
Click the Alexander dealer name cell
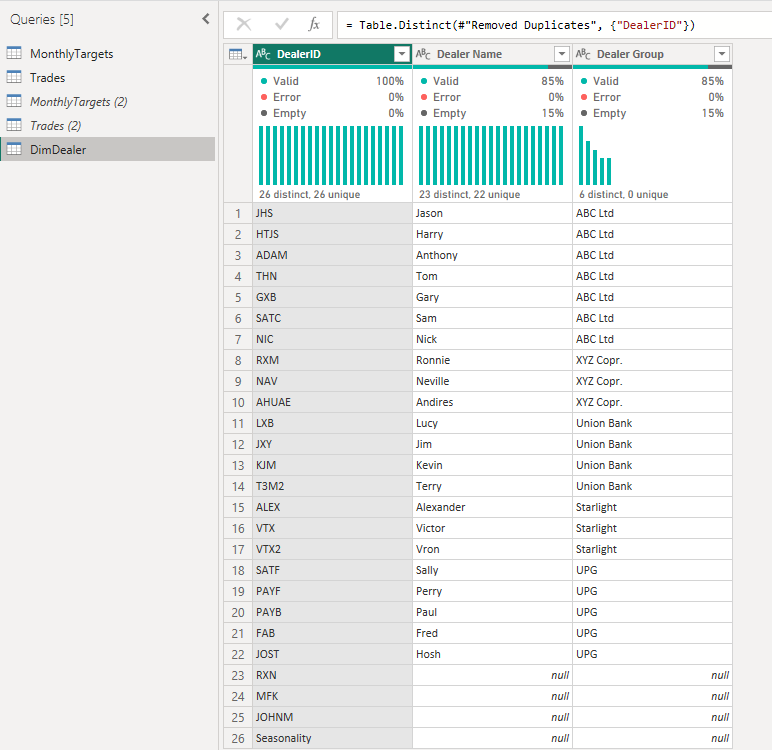click(492, 507)
